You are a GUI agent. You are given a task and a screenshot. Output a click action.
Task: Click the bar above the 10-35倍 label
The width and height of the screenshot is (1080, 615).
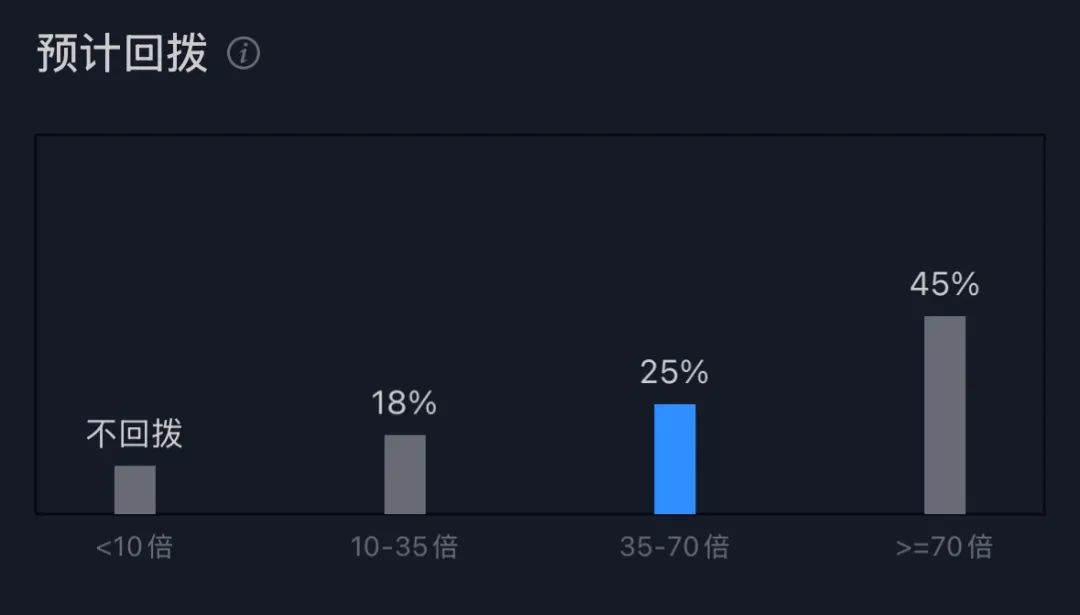point(405,474)
